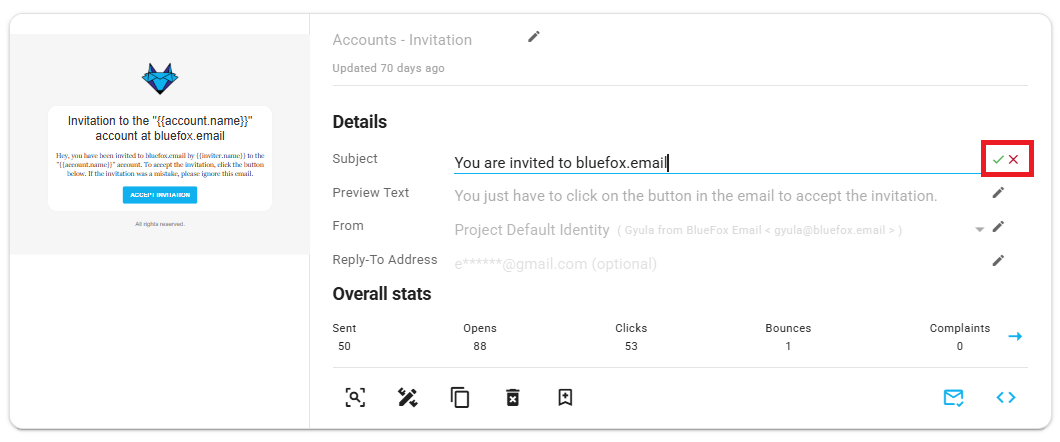Click the "Reply-To Address" label
This screenshot has width=1060, height=442.
tap(385, 260)
